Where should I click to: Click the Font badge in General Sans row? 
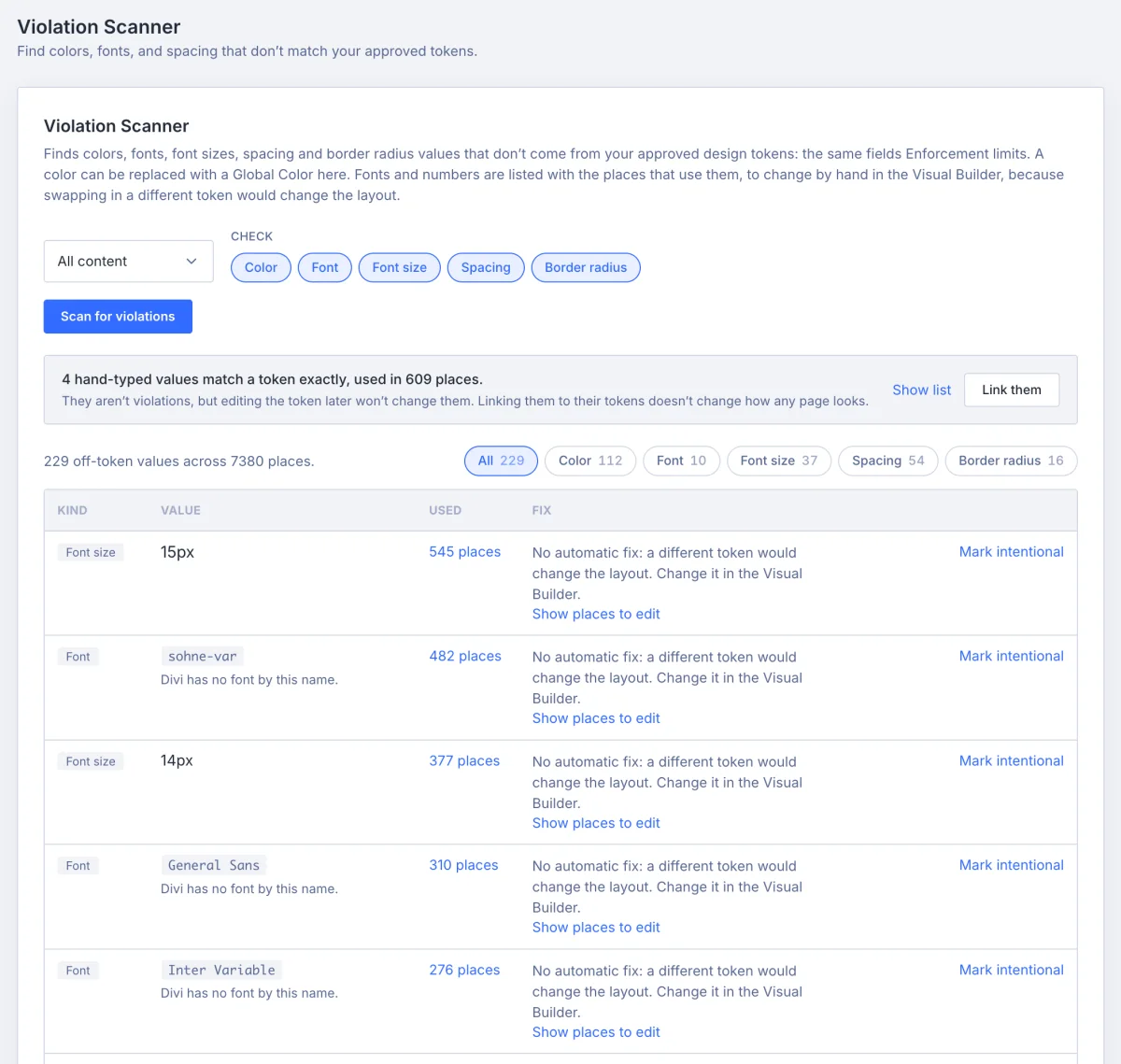78,866
